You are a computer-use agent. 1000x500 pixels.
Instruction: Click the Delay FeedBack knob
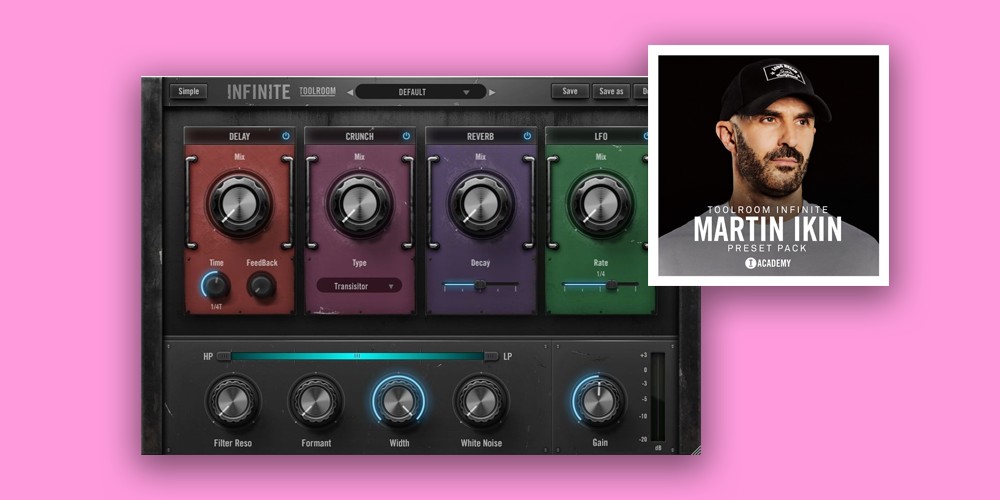(x=262, y=286)
